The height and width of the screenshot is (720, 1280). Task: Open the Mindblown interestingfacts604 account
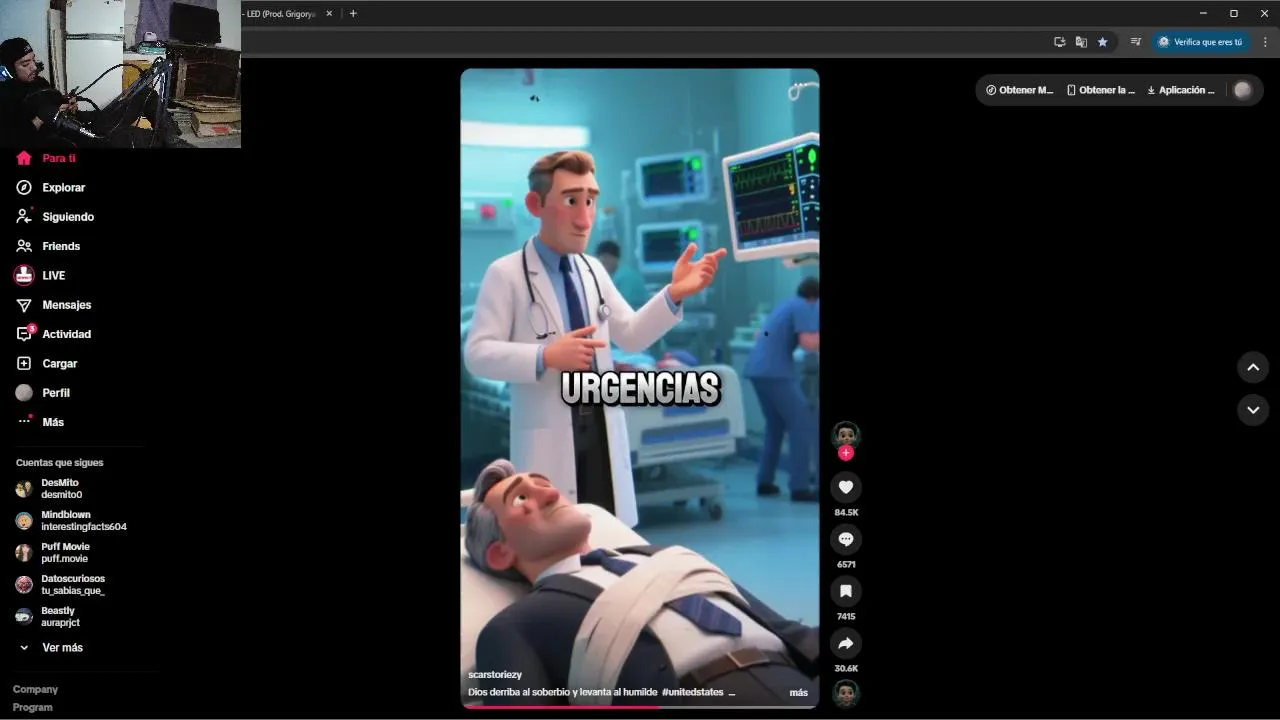click(x=71, y=521)
